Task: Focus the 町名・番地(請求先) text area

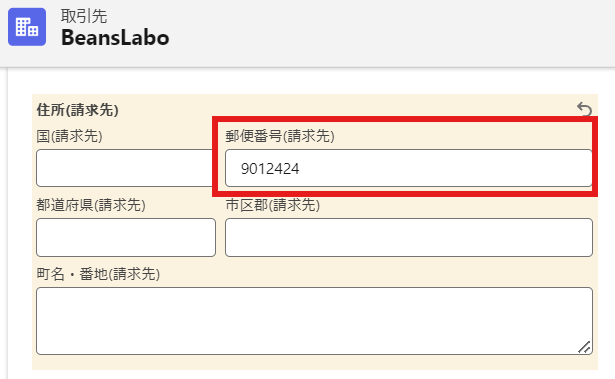Action: click(x=314, y=321)
